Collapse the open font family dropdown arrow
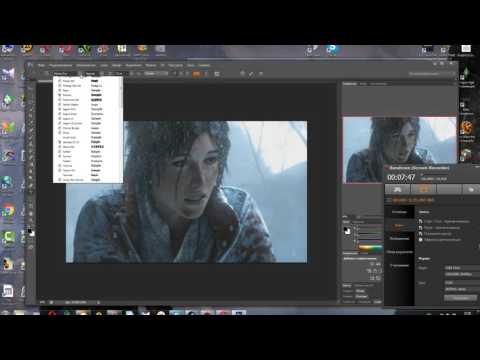The image size is (480, 360). point(80,74)
